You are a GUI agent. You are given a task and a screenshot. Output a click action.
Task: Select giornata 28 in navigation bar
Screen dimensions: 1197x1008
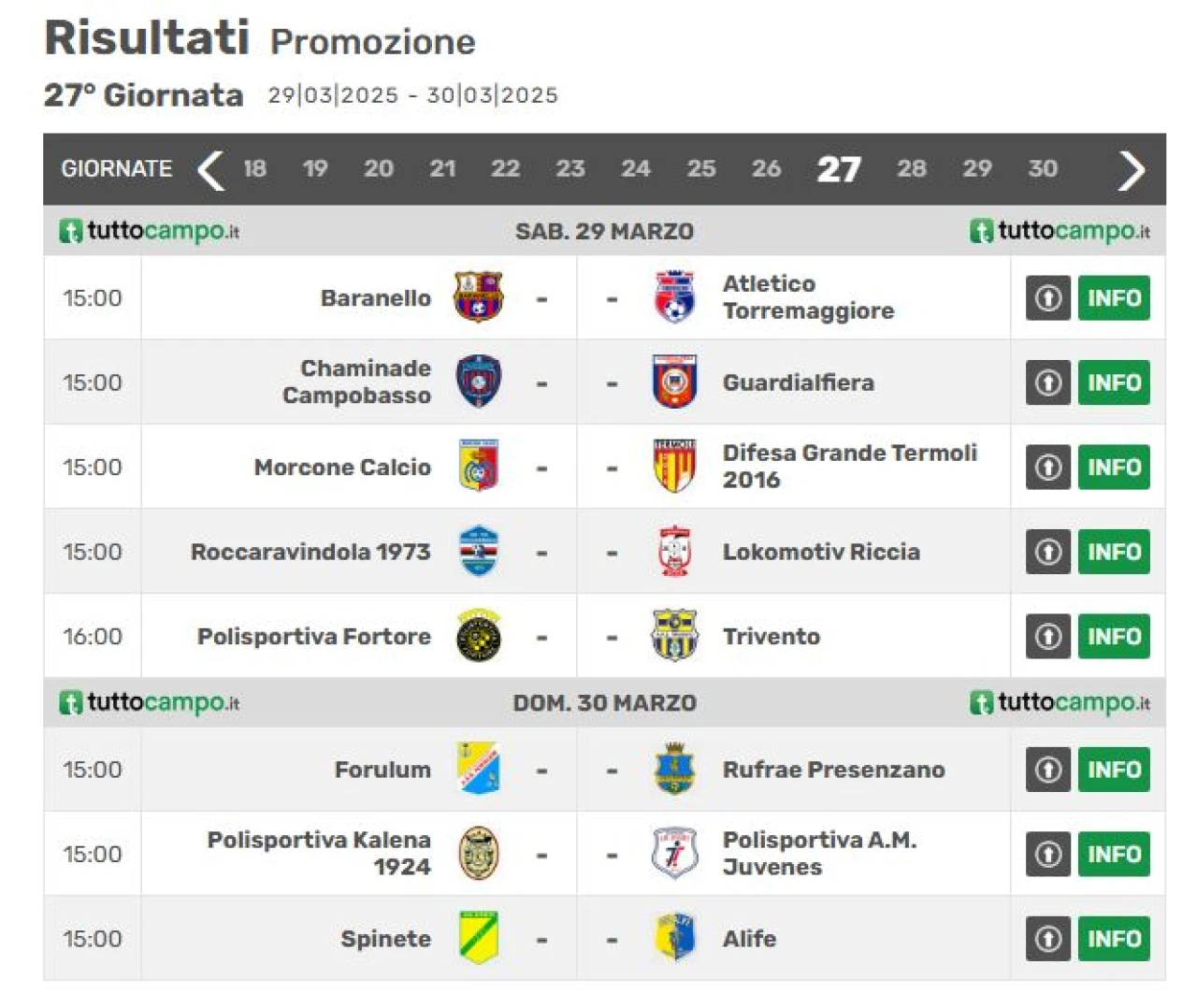click(912, 168)
